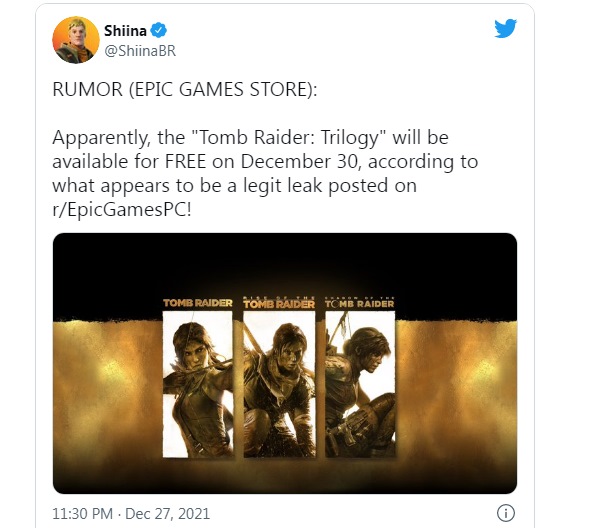Open Shiina's profile avatar picture

pyautogui.click(x=76, y=40)
